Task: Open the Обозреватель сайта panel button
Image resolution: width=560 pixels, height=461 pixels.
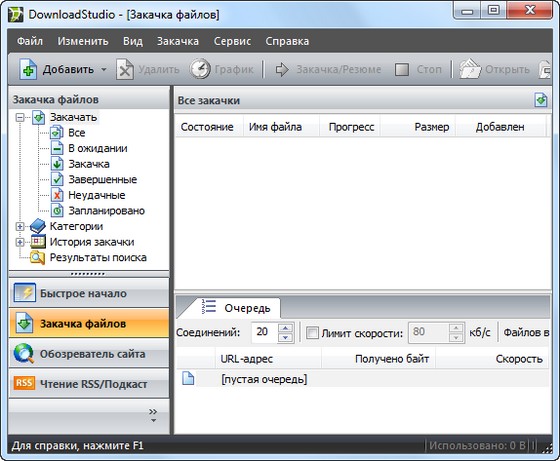Action: (x=89, y=354)
